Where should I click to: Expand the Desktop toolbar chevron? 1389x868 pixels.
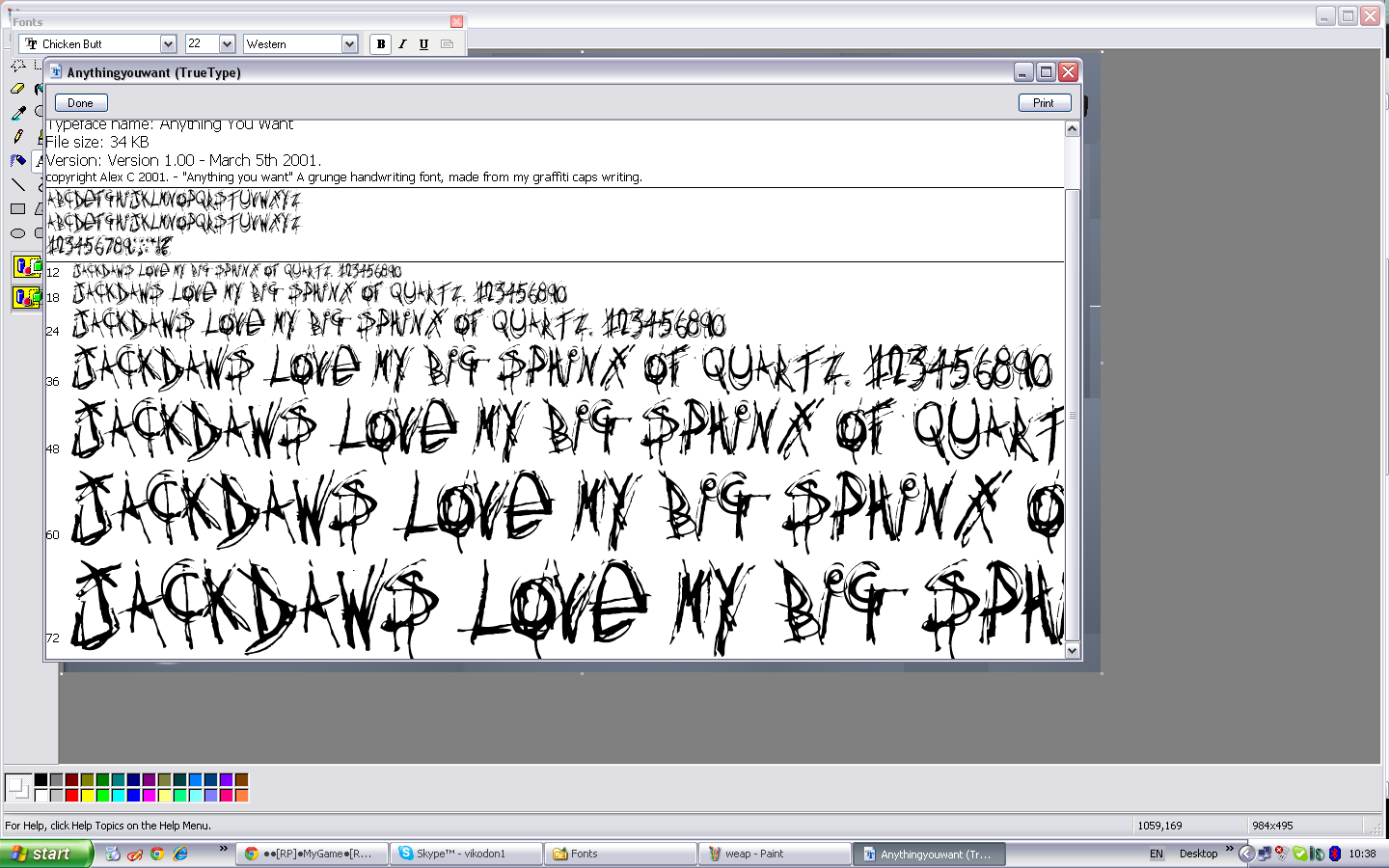1229,849
